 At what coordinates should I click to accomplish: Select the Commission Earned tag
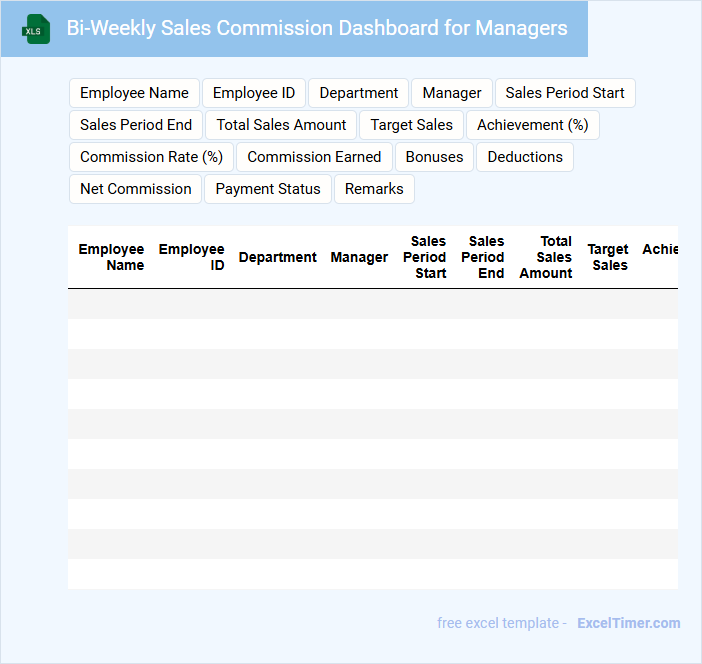pyautogui.click(x=314, y=157)
